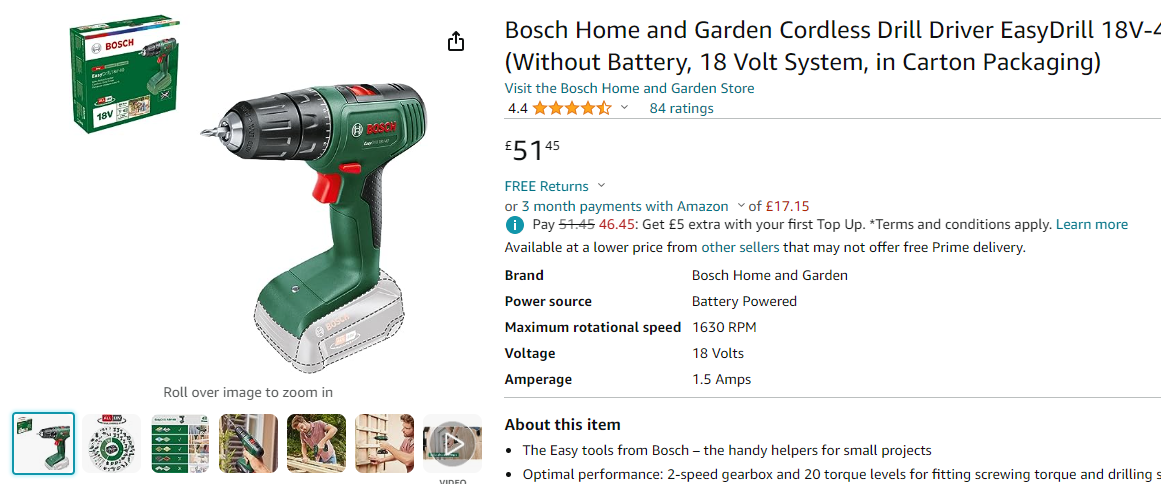Visit the Bosch Home and Garden Store

(629, 88)
